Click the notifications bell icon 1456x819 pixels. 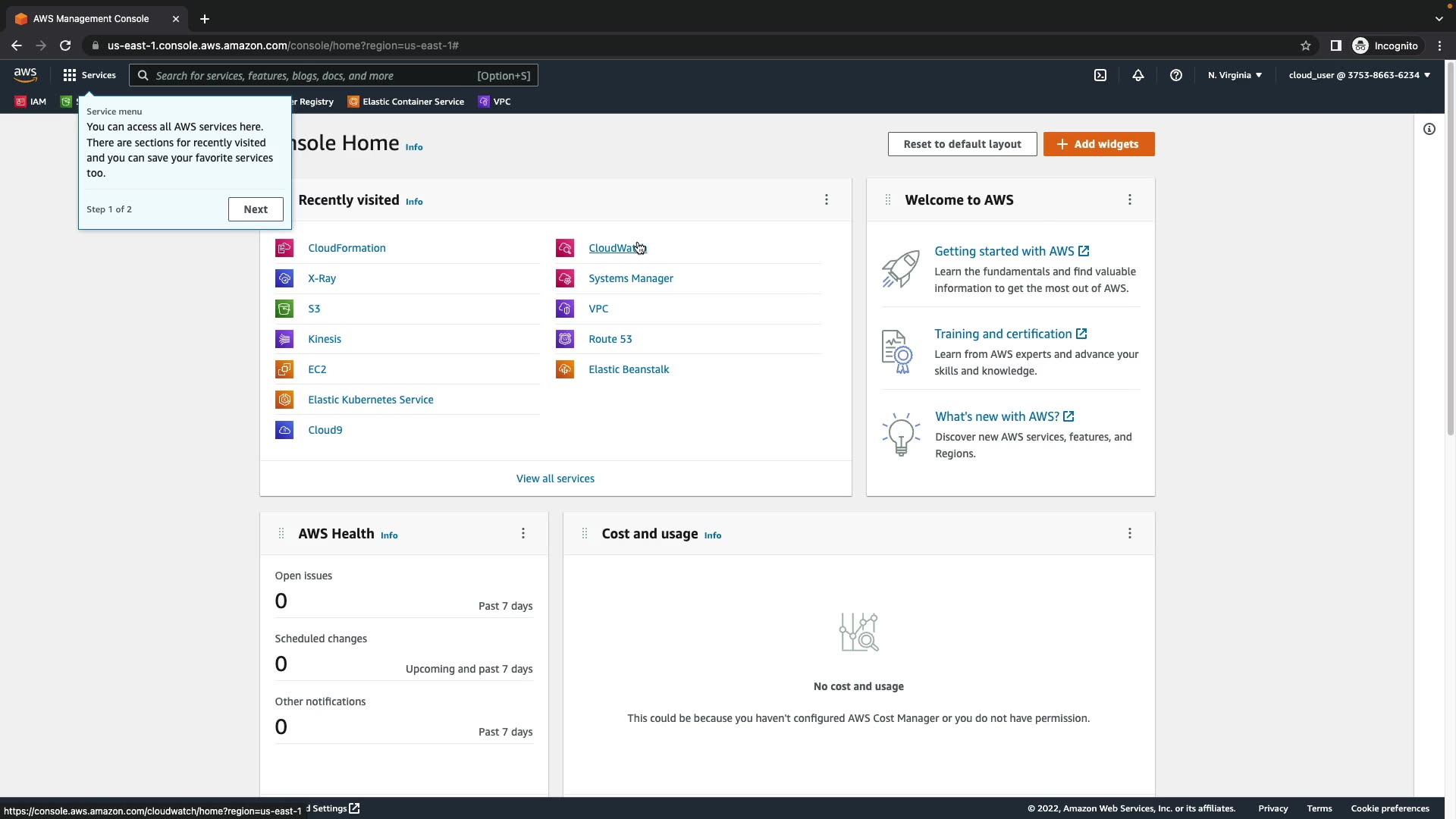pos(1138,75)
